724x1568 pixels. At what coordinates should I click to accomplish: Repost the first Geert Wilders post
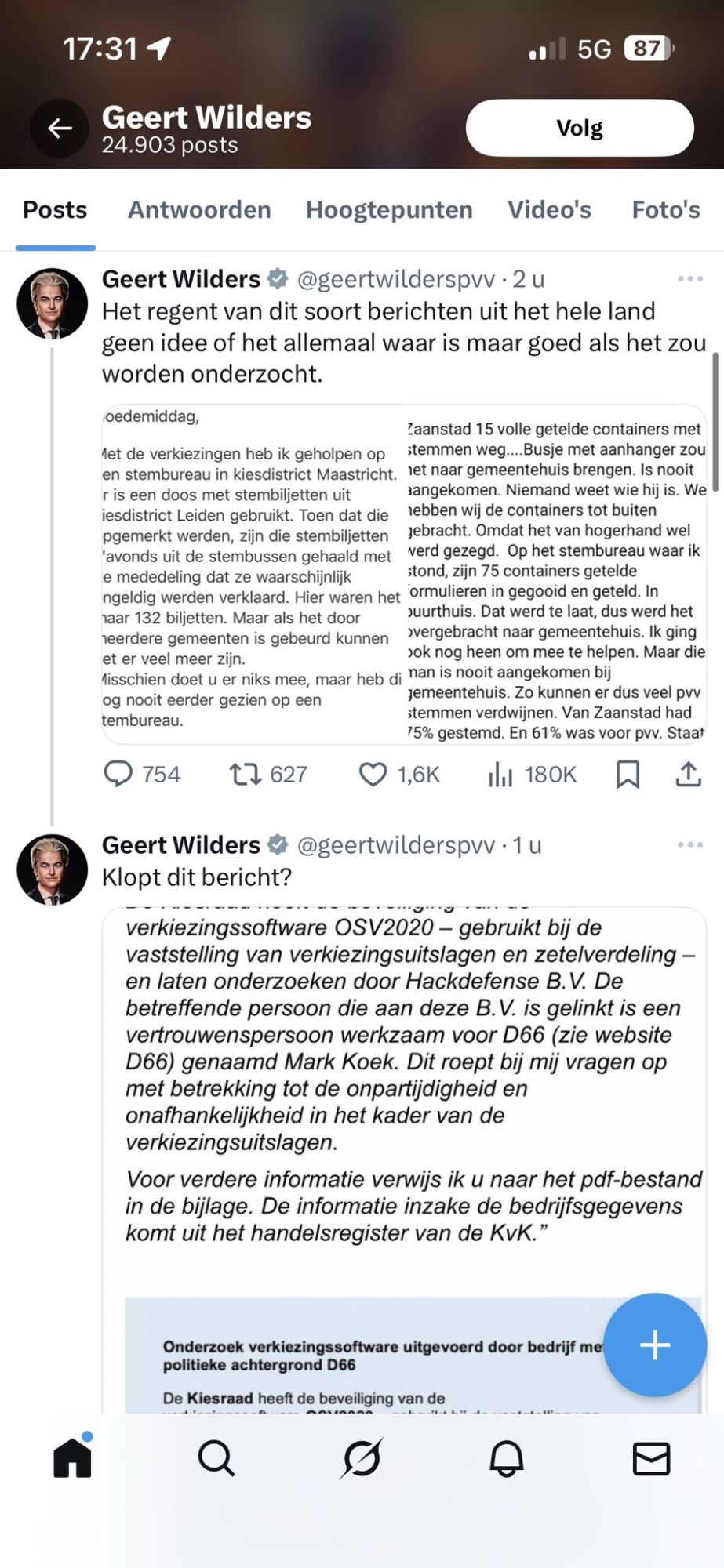point(245,775)
